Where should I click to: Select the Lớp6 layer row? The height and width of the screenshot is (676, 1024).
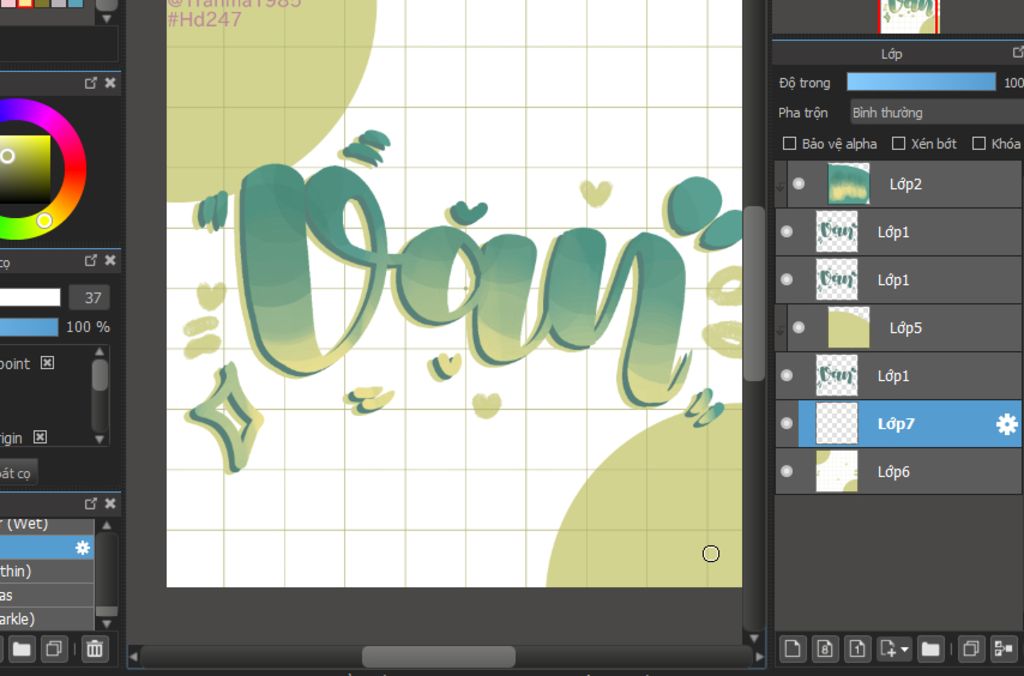[898, 472]
